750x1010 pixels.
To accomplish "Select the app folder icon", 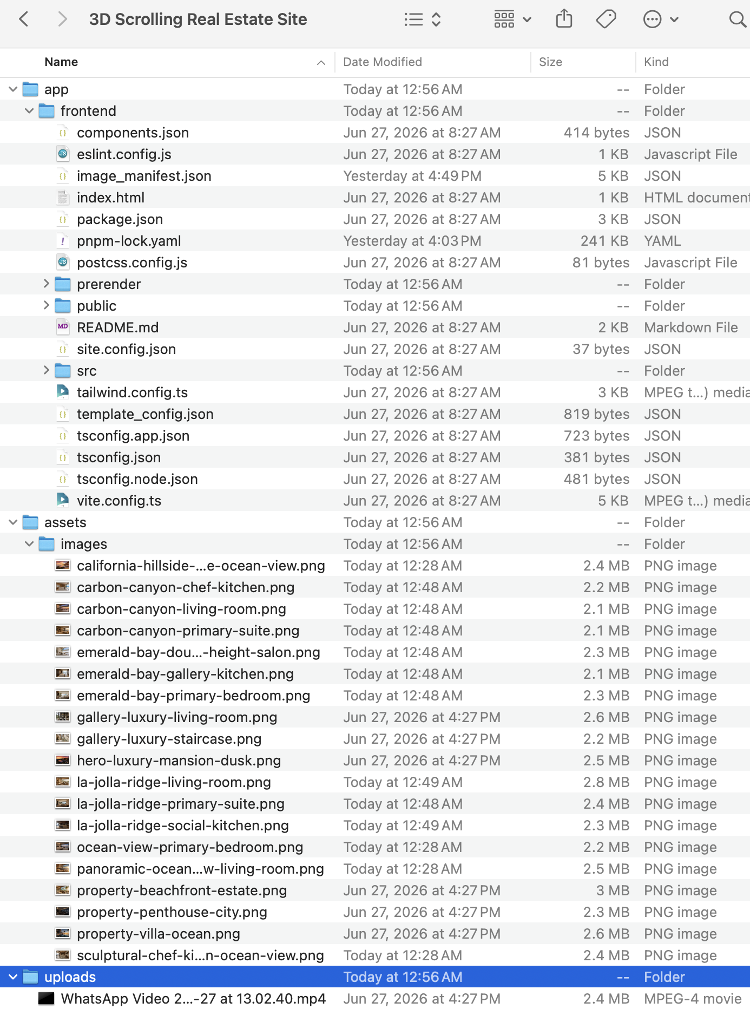I will tap(30, 89).
